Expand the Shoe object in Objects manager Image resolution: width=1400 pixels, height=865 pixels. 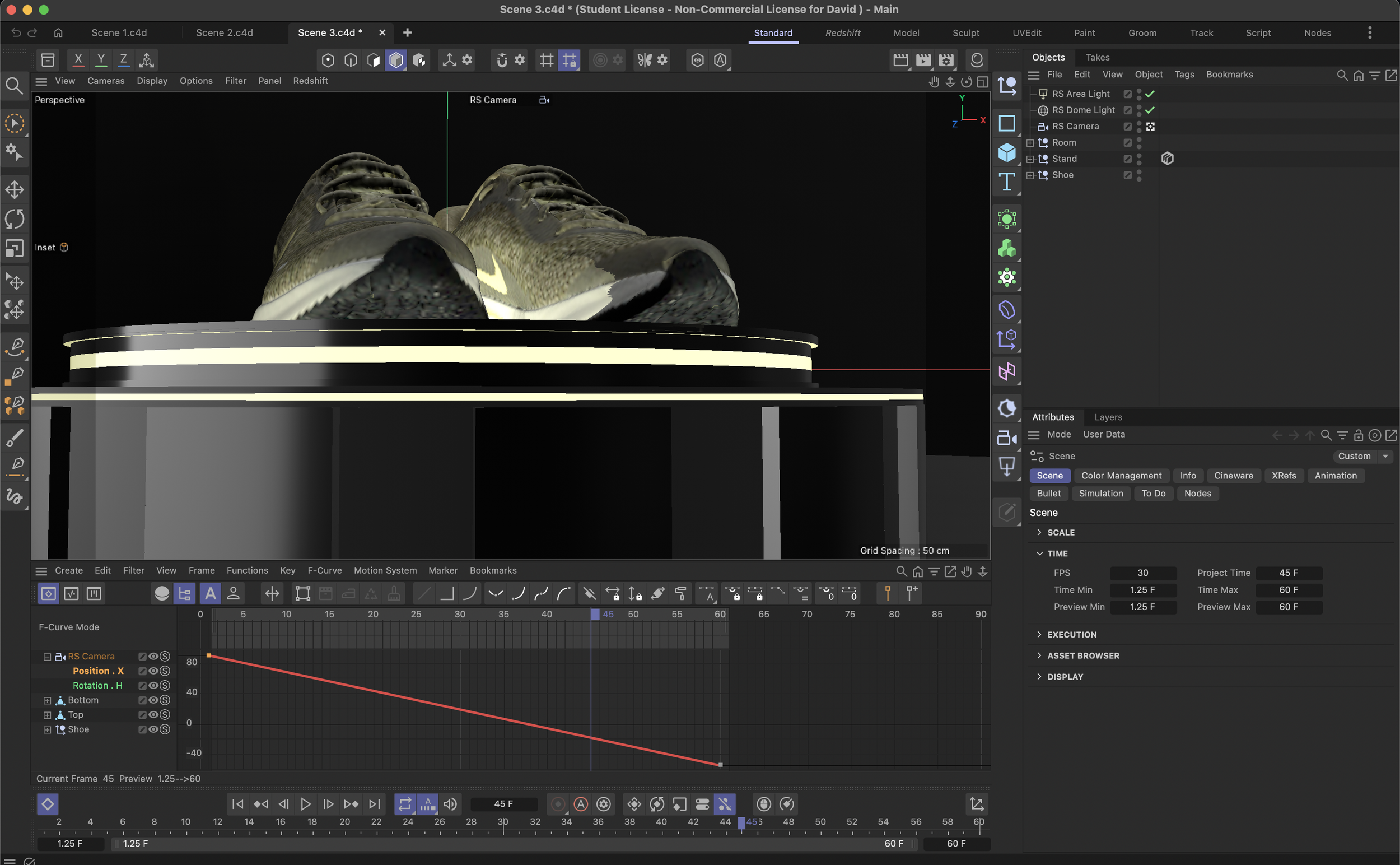[1030, 175]
